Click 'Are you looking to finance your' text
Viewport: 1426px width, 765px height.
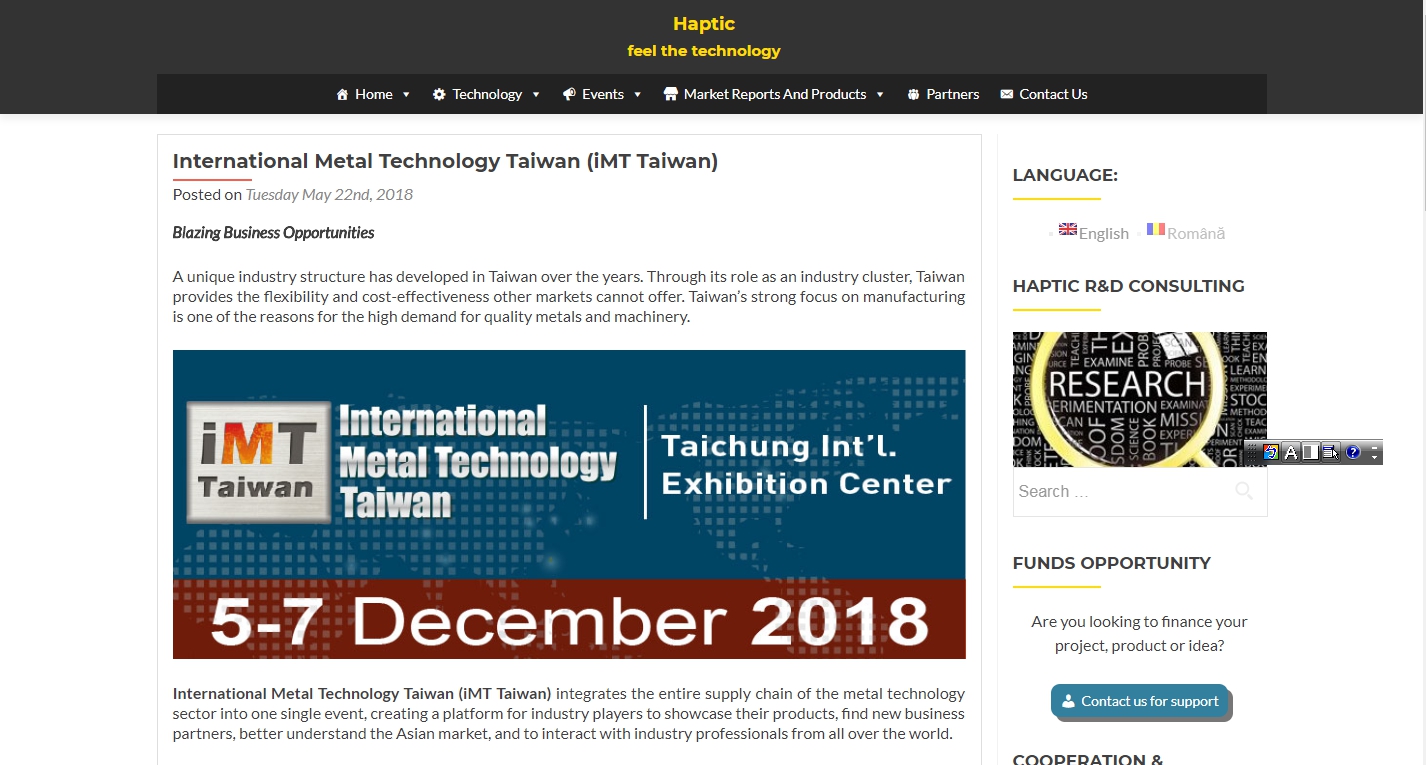[x=1140, y=622]
